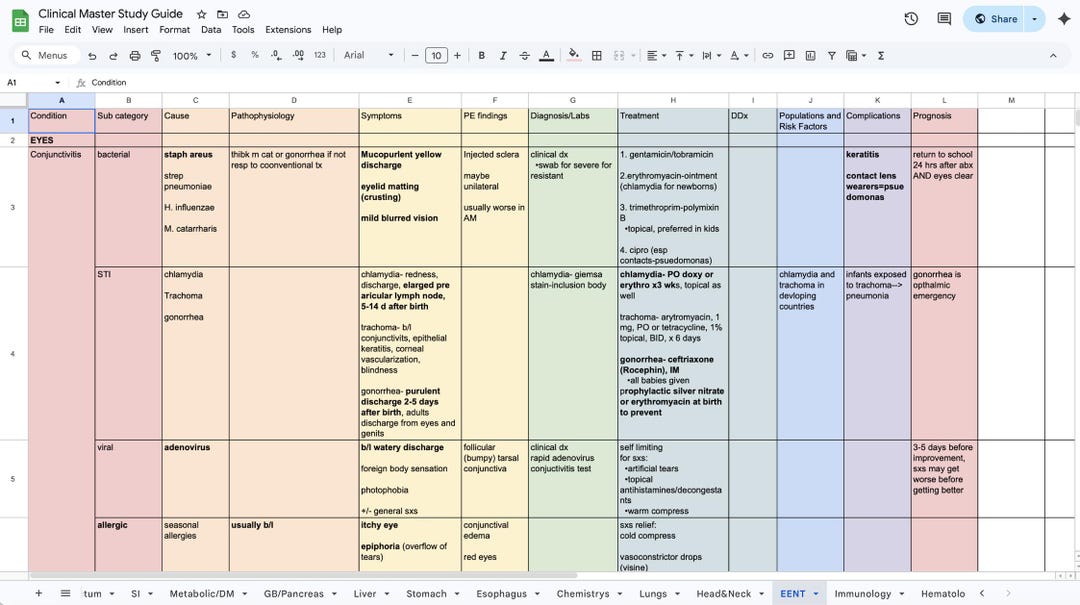1080x605 pixels.
Task: Switch to the Head&Neck sheet tab
Action: pyautogui.click(x=723, y=593)
